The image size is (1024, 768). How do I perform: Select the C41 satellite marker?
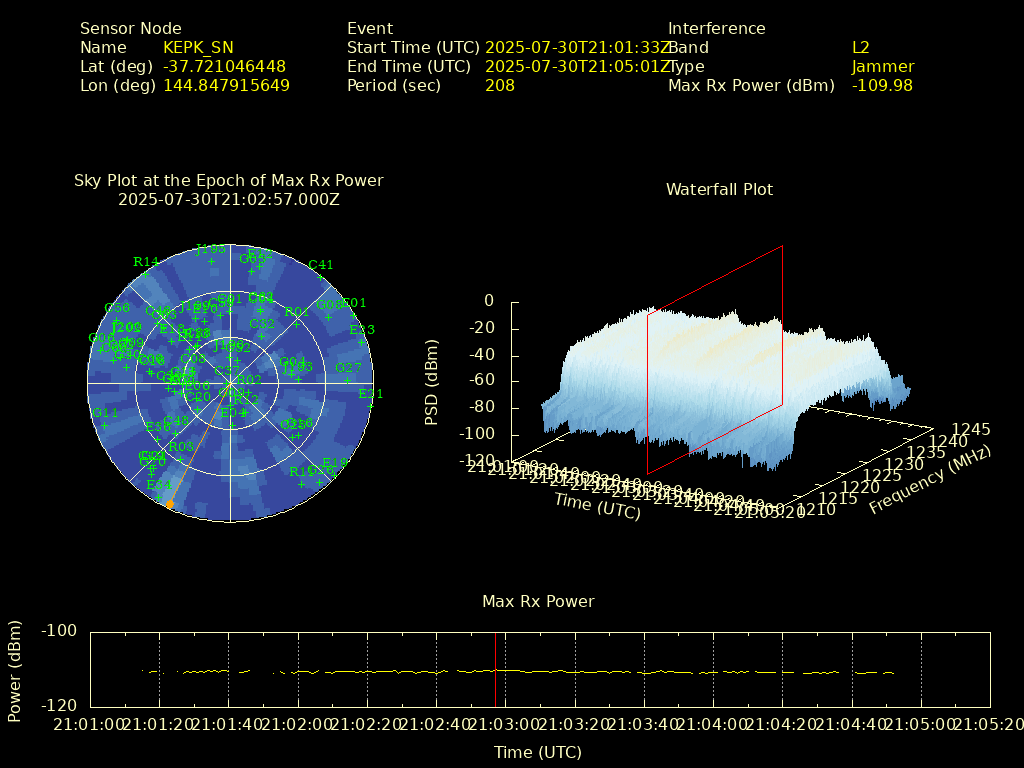click(x=321, y=277)
